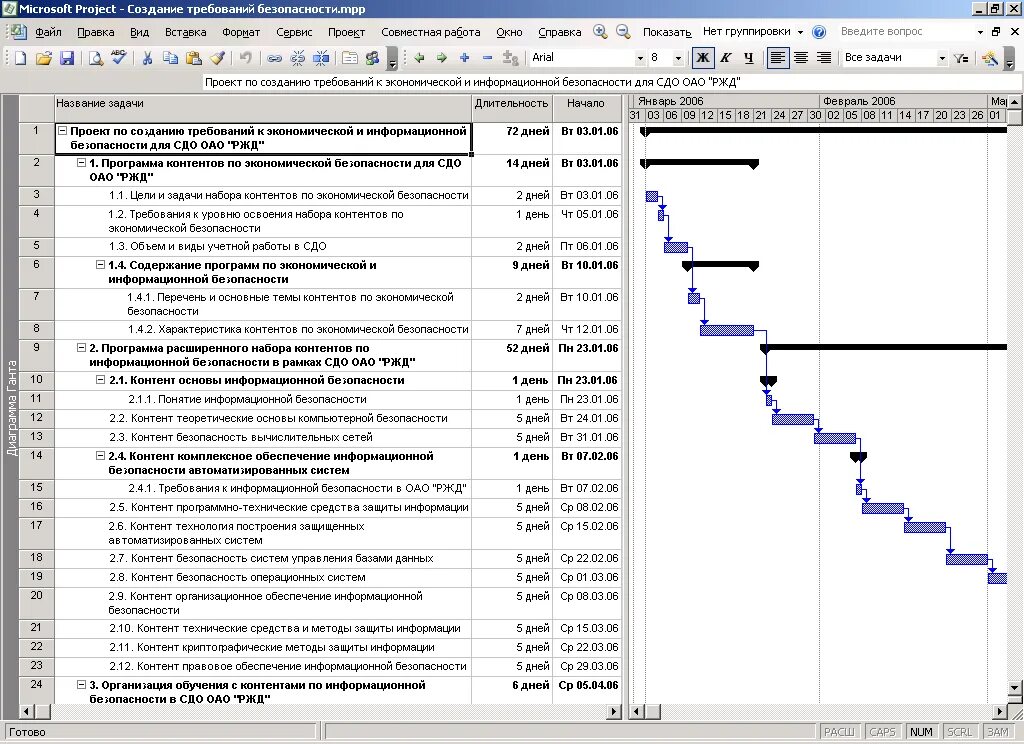Click the vertical scrollbar down arrow
The height and width of the screenshot is (744, 1024).
point(1014,687)
